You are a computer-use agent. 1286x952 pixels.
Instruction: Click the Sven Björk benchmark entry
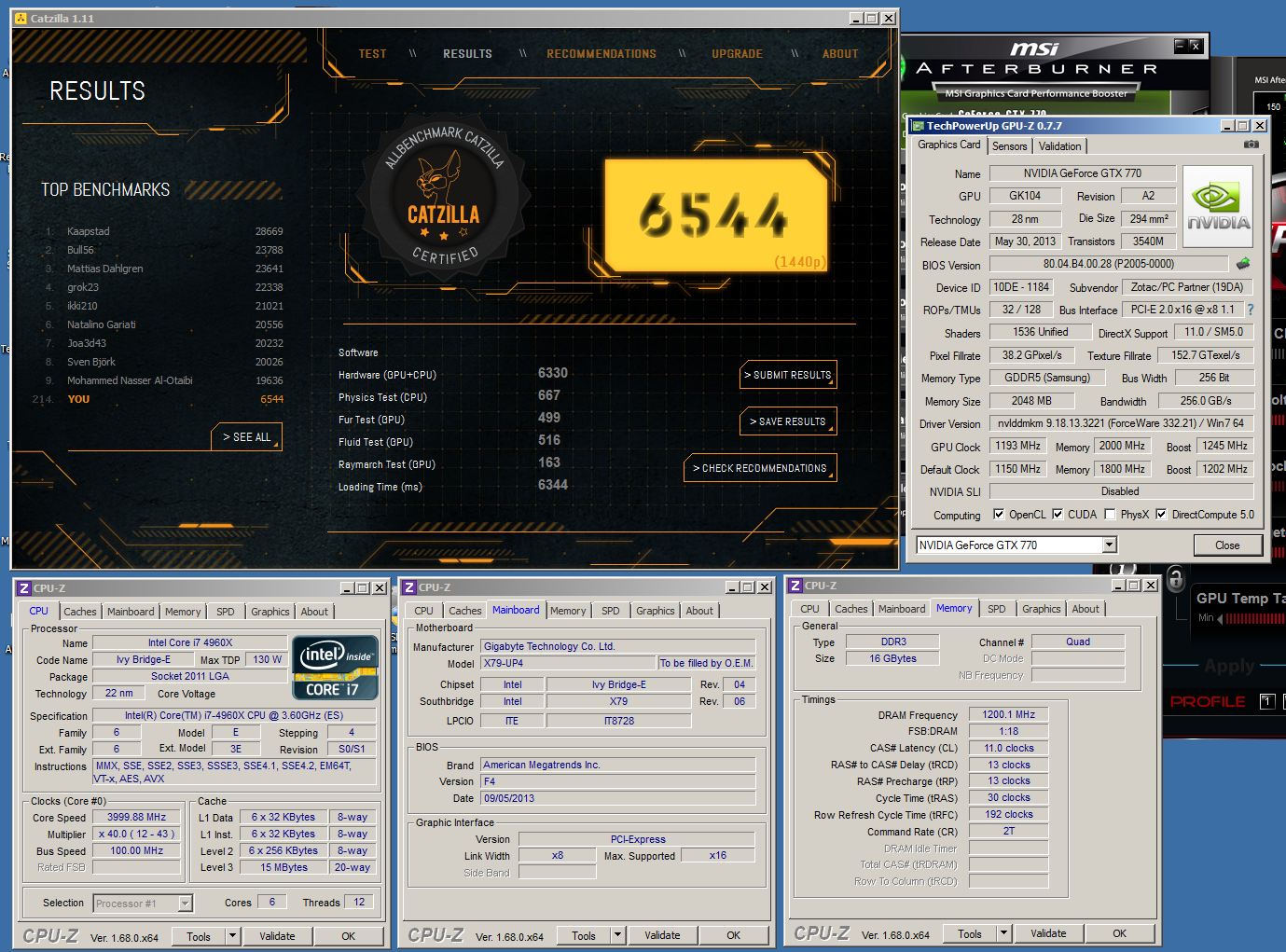pyautogui.click(x=164, y=362)
